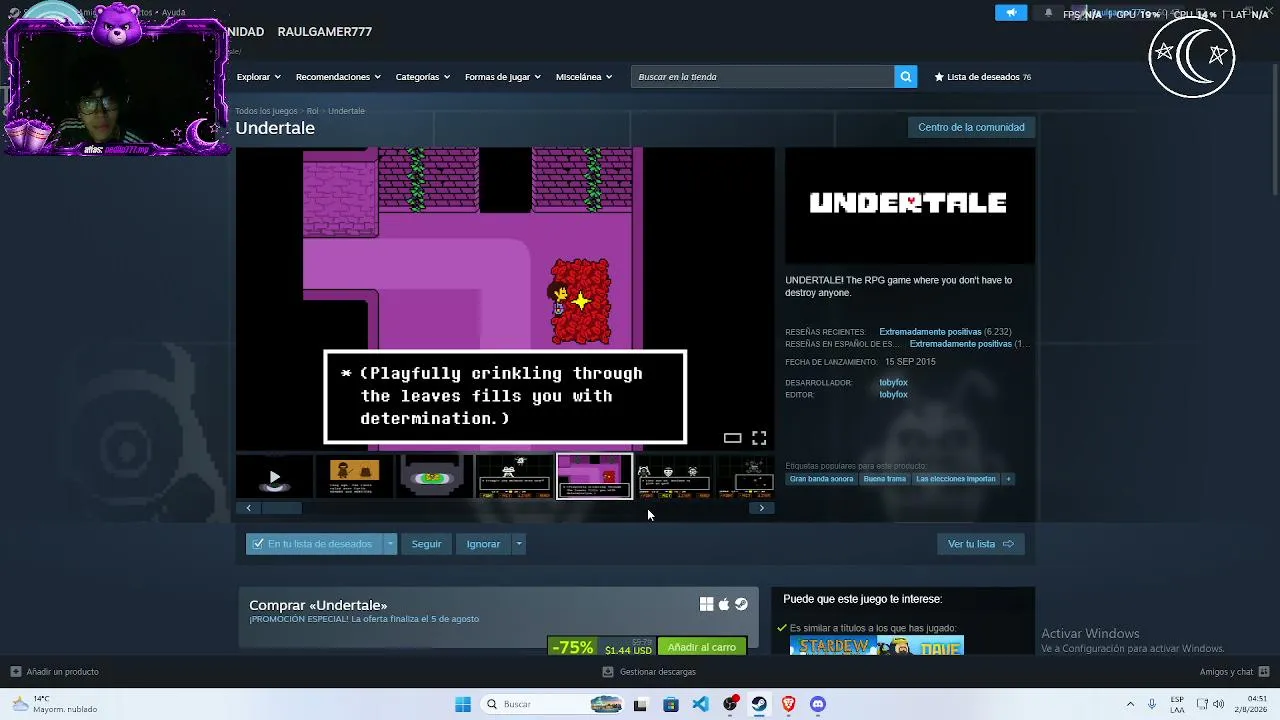Click the Todos los juegos breadcrumb
Viewport: 1280px width, 720px height.
coord(266,111)
